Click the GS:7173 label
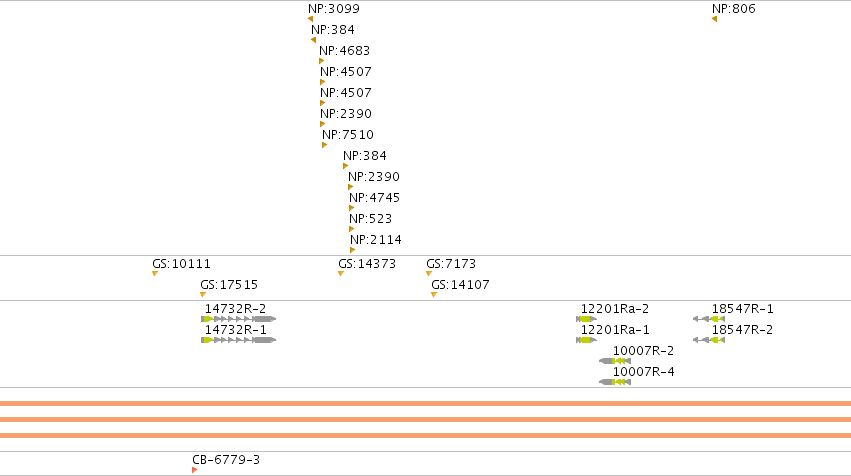The image size is (851, 476). [x=451, y=264]
